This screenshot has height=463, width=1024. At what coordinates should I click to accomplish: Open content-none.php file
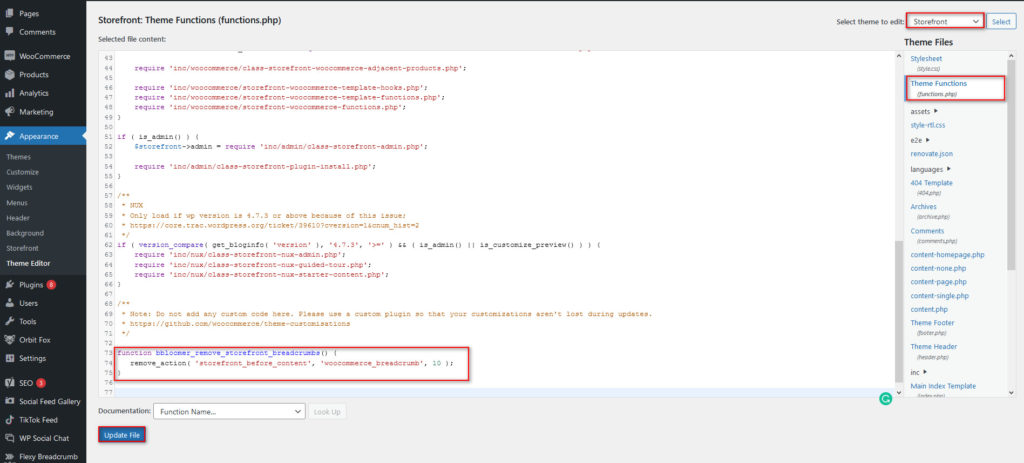(x=938, y=268)
